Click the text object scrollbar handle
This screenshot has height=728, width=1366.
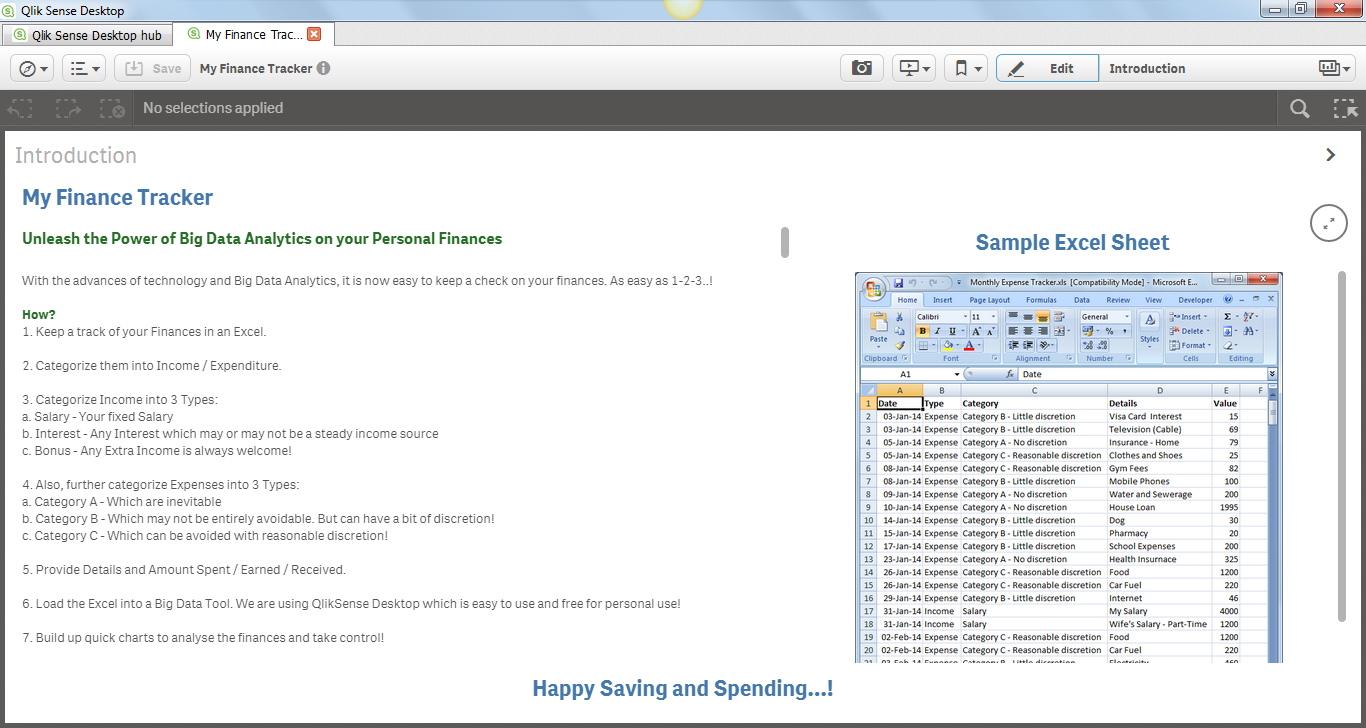tap(785, 242)
